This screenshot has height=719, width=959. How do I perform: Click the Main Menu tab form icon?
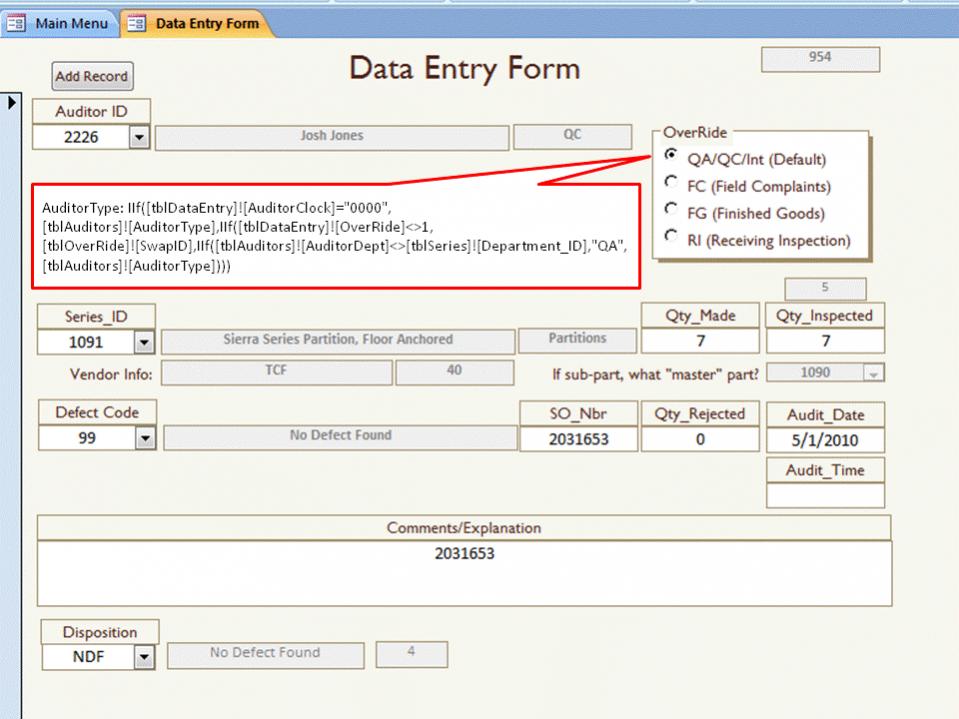coord(17,23)
